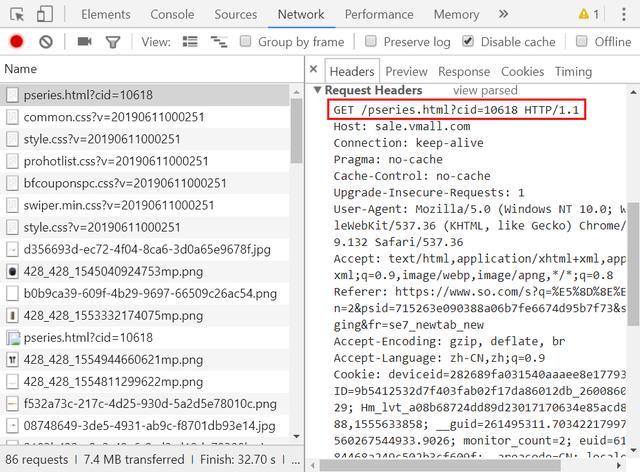
Task: Switch to the Timing detail tab
Action: (x=573, y=71)
